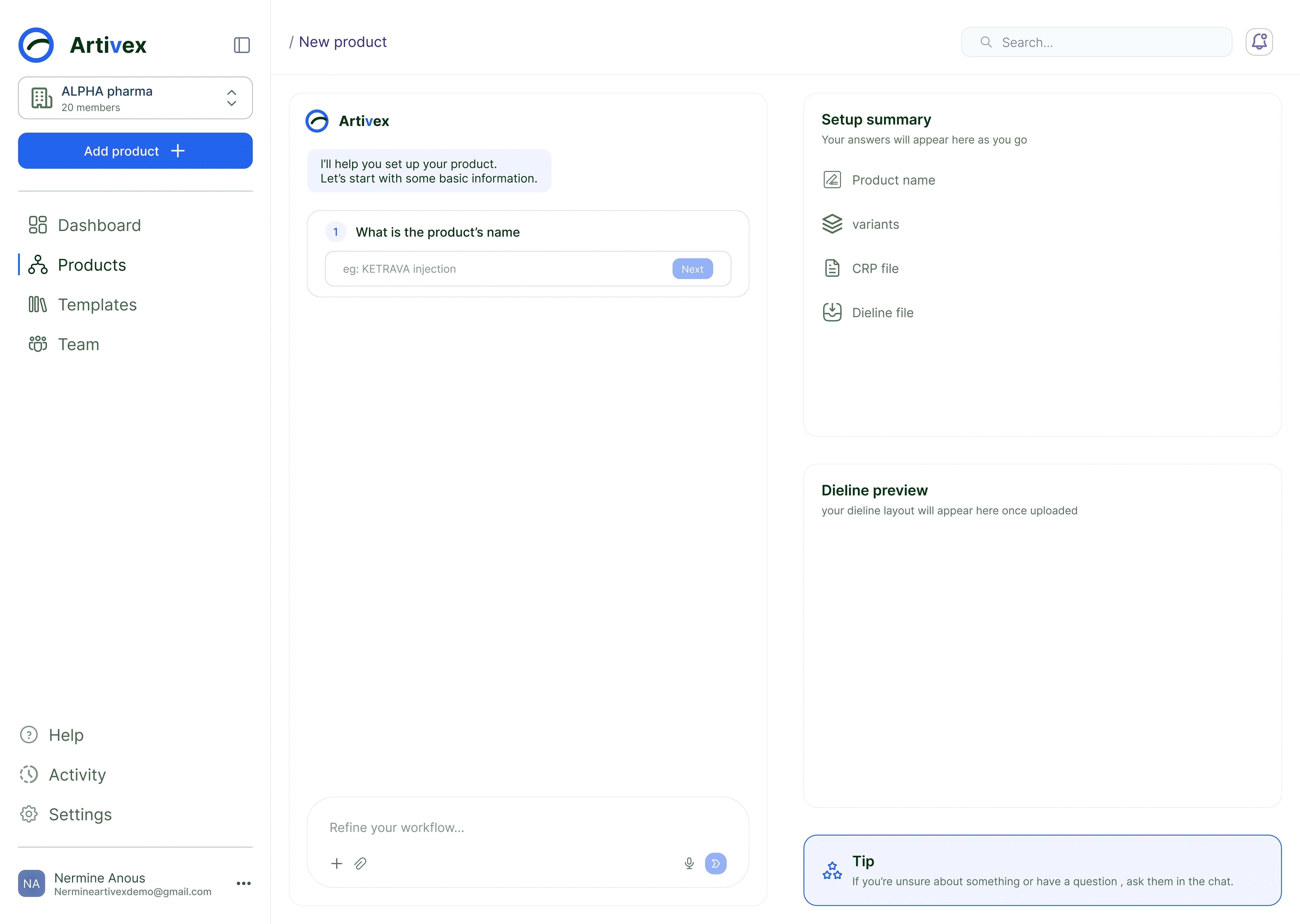Image resolution: width=1300 pixels, height=924 pixels.
Task: Click the CRP file summary label
Action: 875,268
